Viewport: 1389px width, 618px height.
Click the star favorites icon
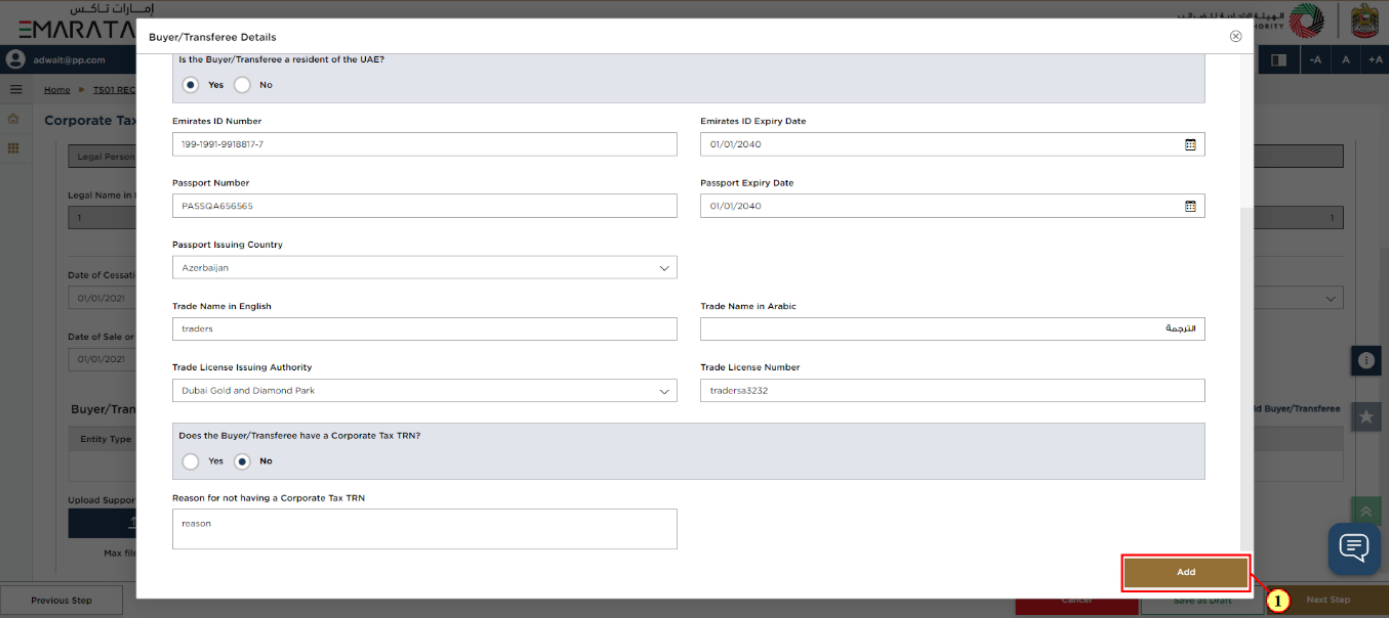(x=1366, y=417)
